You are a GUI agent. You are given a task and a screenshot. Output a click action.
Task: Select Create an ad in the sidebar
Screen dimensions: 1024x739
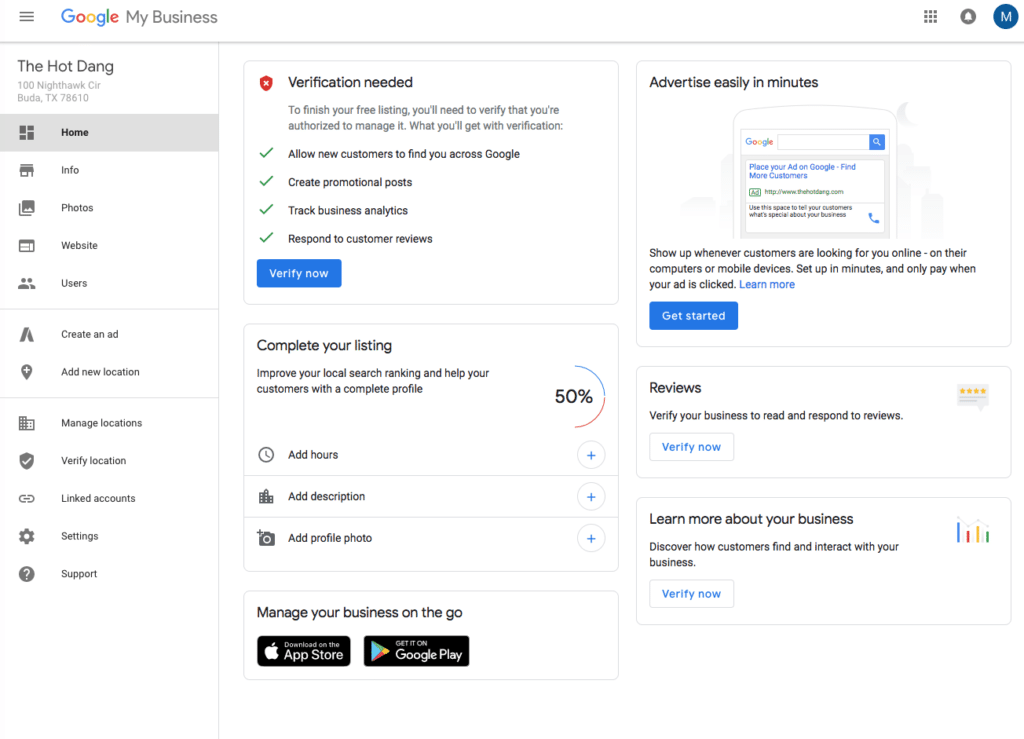point(109,334)
